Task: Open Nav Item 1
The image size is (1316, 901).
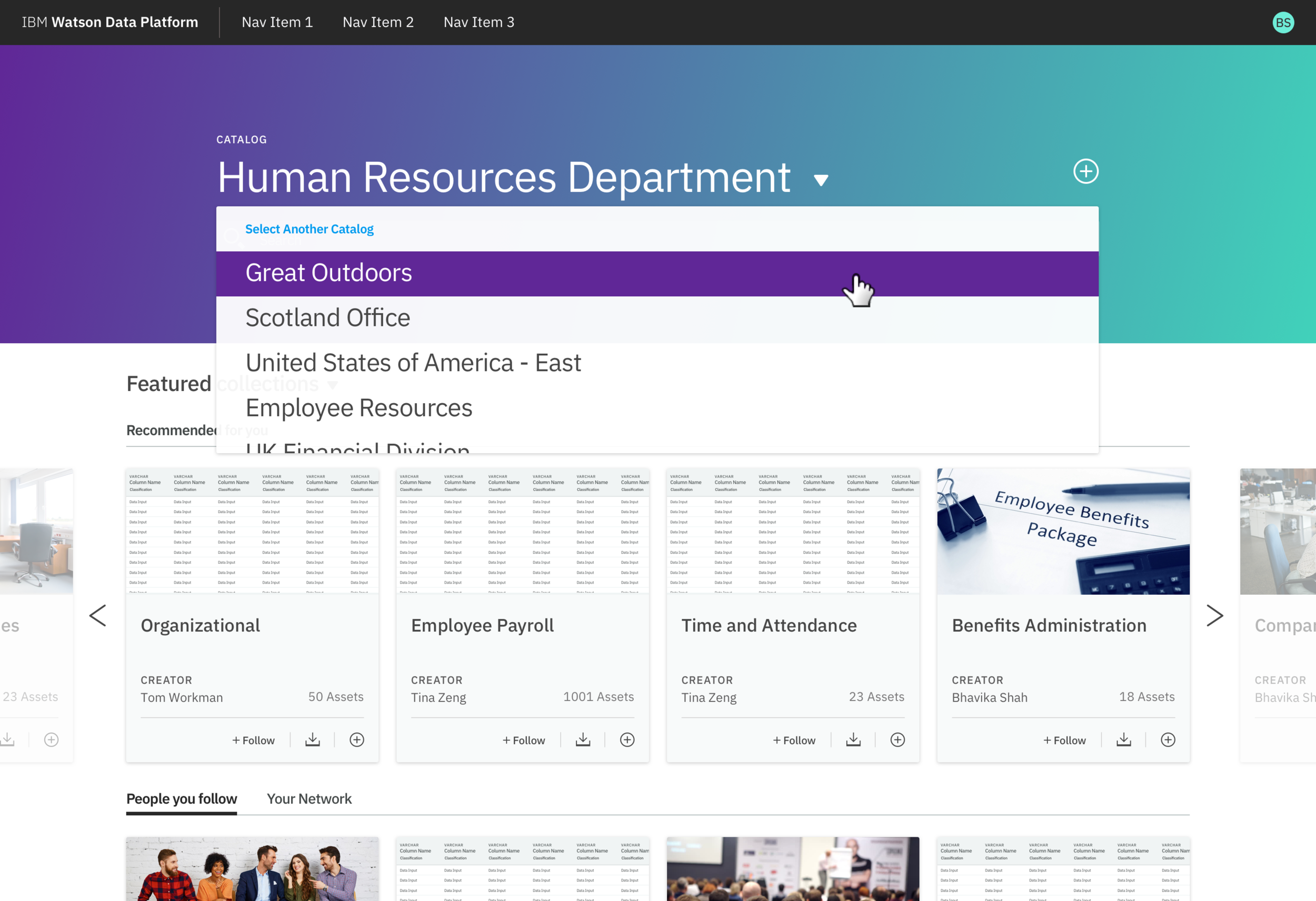Action: click(277, 22)
